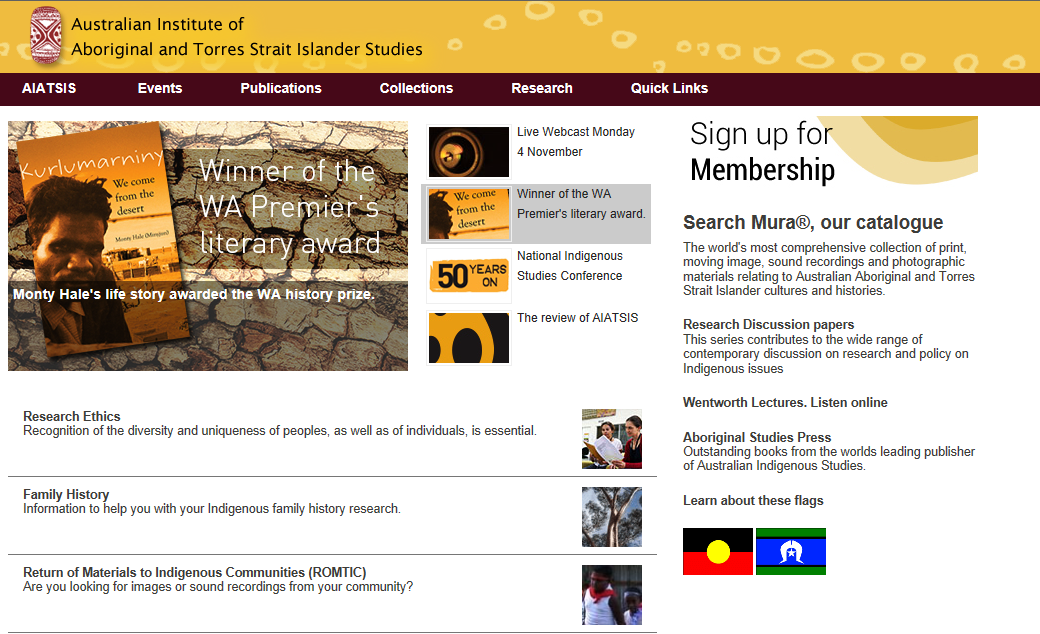Open the AIATSIS menu item

pyautogui.click(x=49, y=88)
